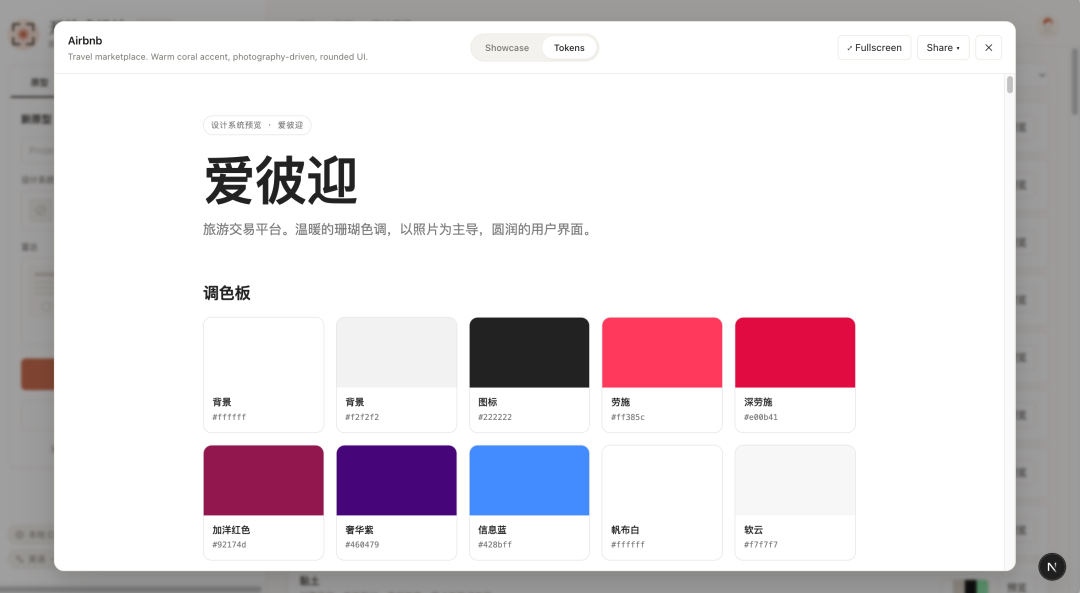Choose the #92174d 加洋红色 swatch
The image size is (1080, 593).
263,502
